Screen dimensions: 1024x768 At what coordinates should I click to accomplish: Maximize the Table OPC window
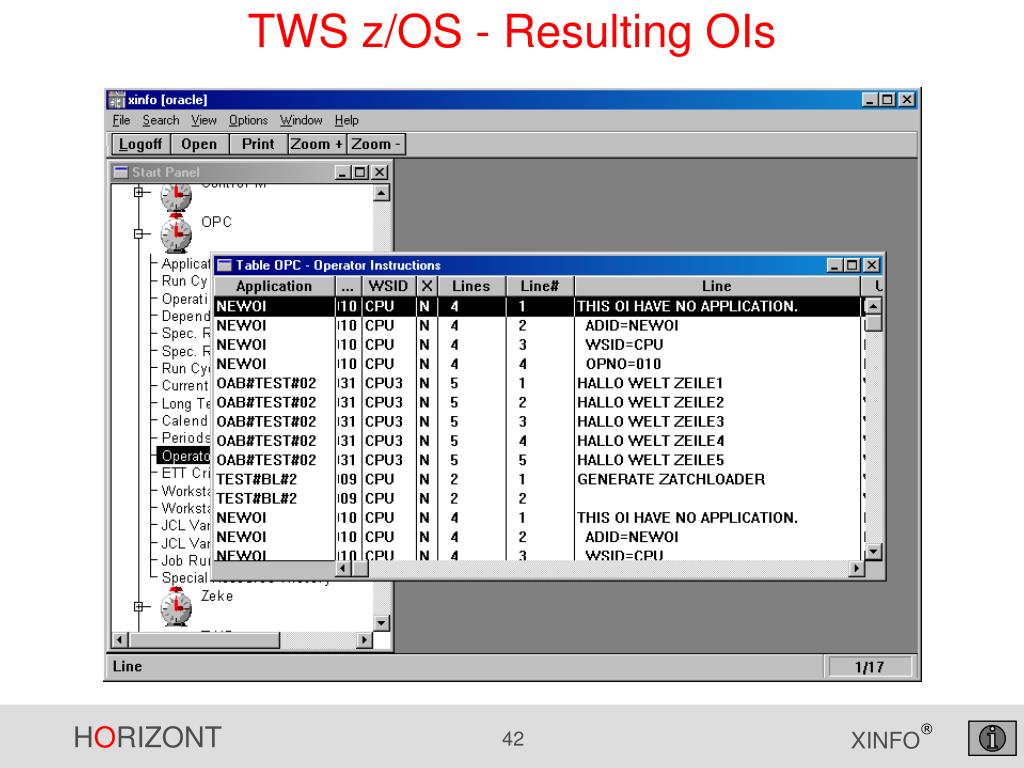tap(852, 265)
